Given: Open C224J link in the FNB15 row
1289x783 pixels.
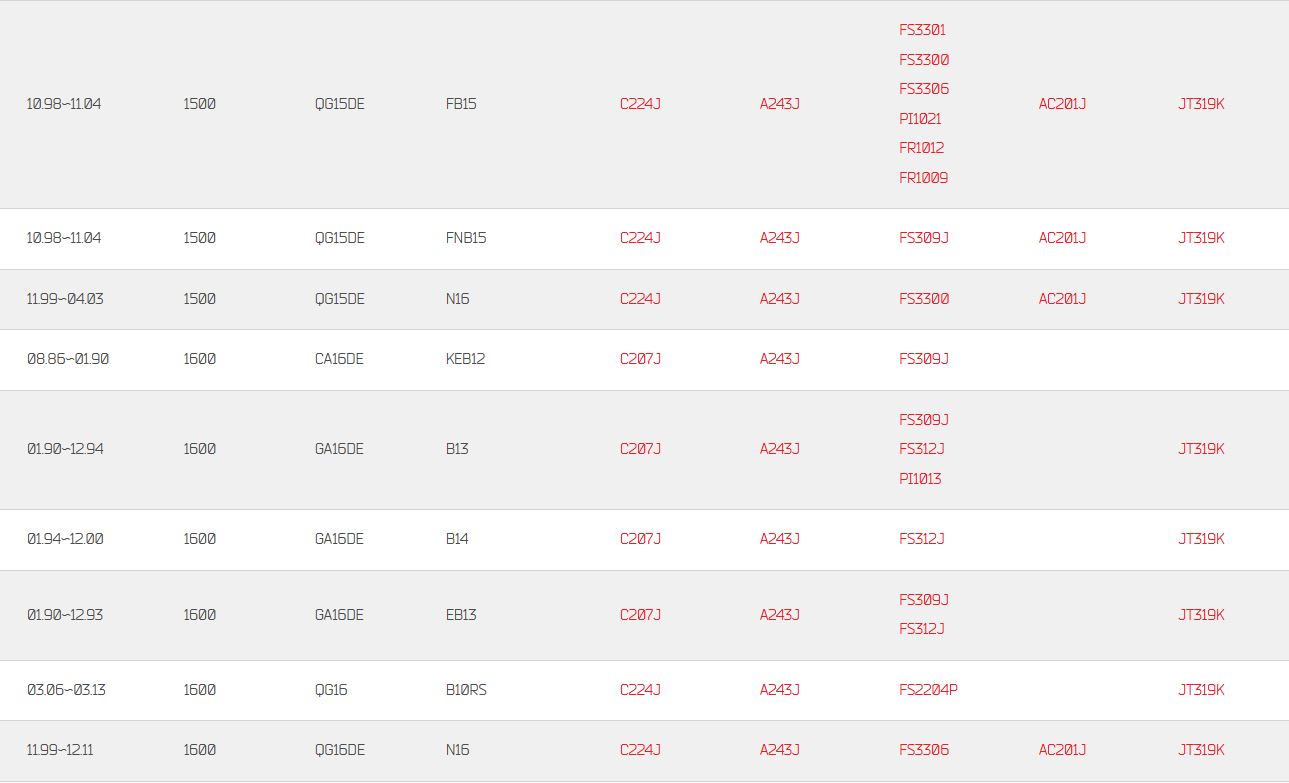Looking at the screenshot, I should 640,238.
